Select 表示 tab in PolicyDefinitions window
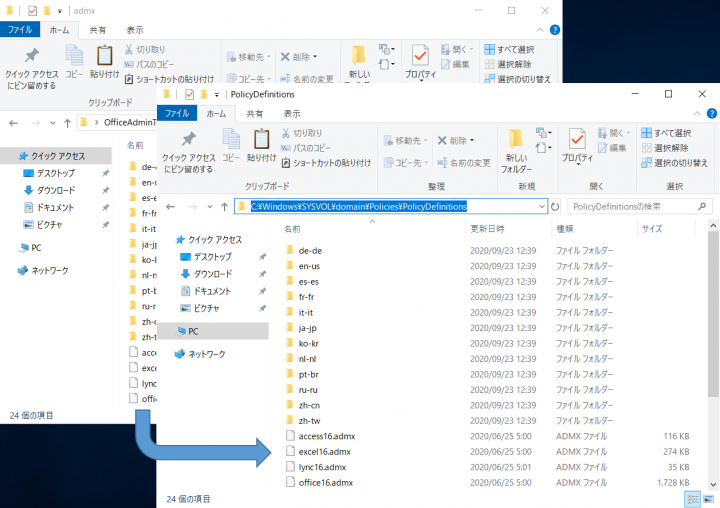 pos(292,113)
